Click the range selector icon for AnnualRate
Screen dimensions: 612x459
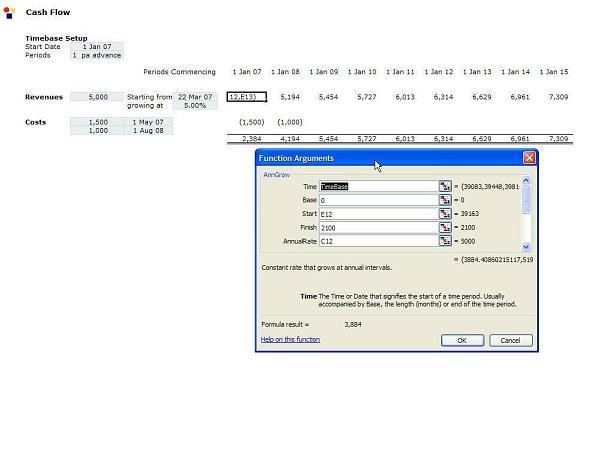coord(445,241)
